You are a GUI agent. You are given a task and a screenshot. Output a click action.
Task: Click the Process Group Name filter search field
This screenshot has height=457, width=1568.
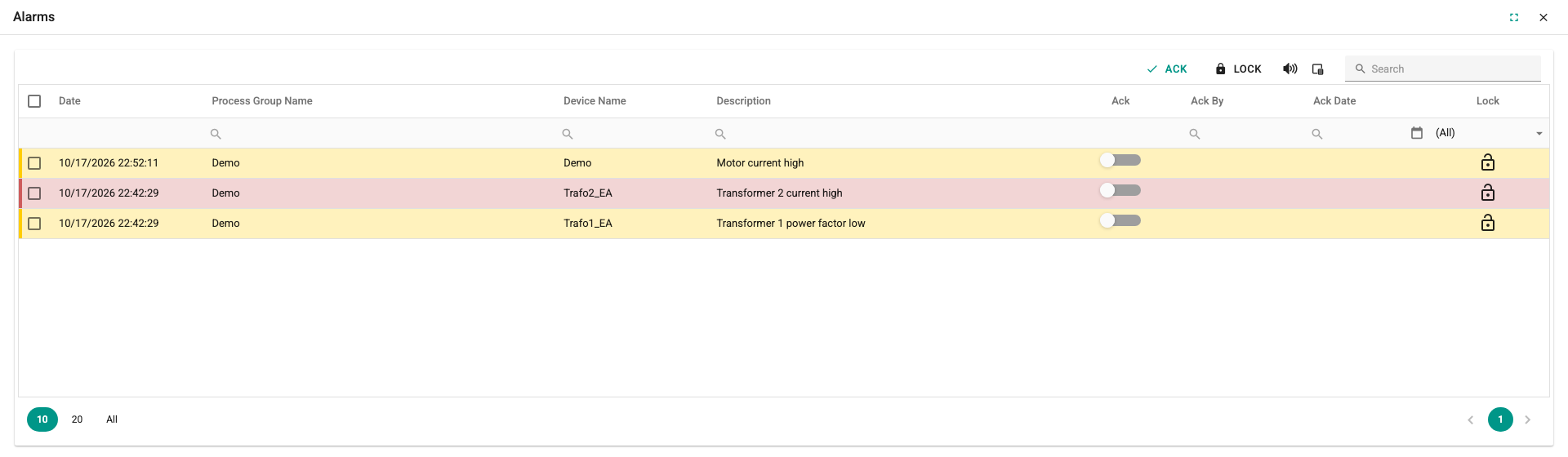pyautogui.click(x=380, y=134)
